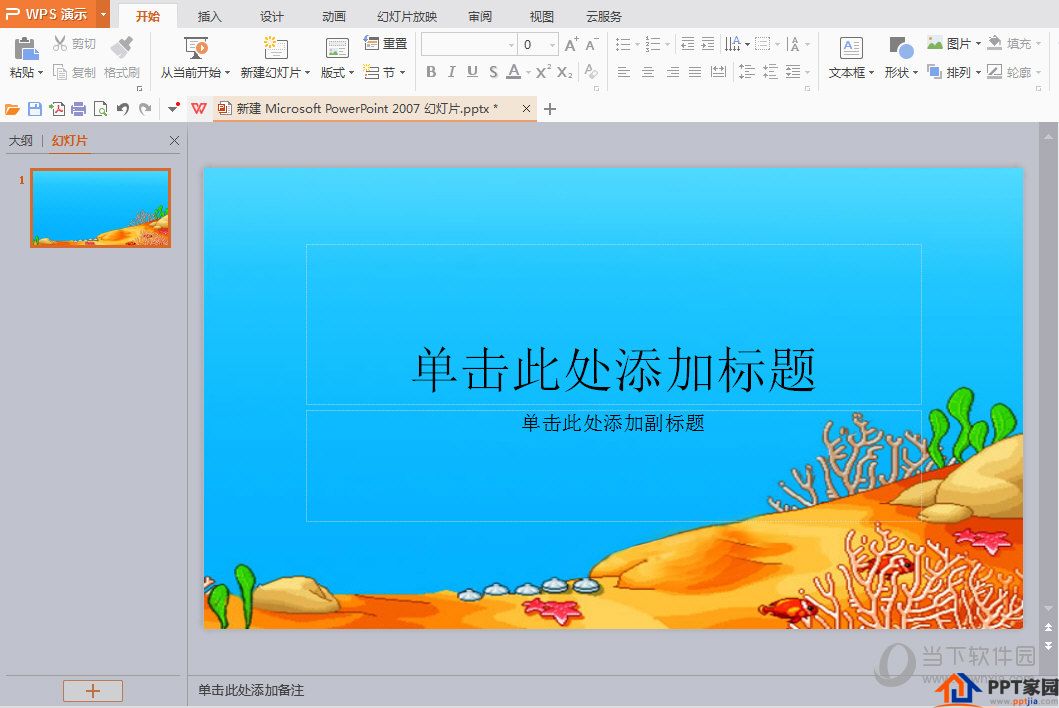Click the Text Box (文本框) icon

(x=851, y=49)
